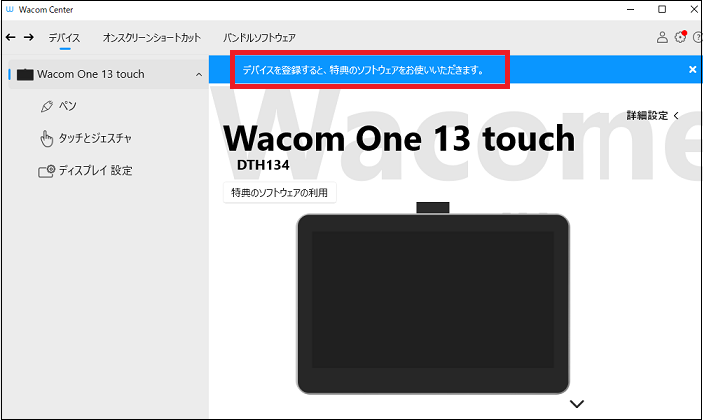The width and height of the screenshot is (703, 420).
Task: Minimize the Wacom Center window
Action: click(x=630, y=9)
